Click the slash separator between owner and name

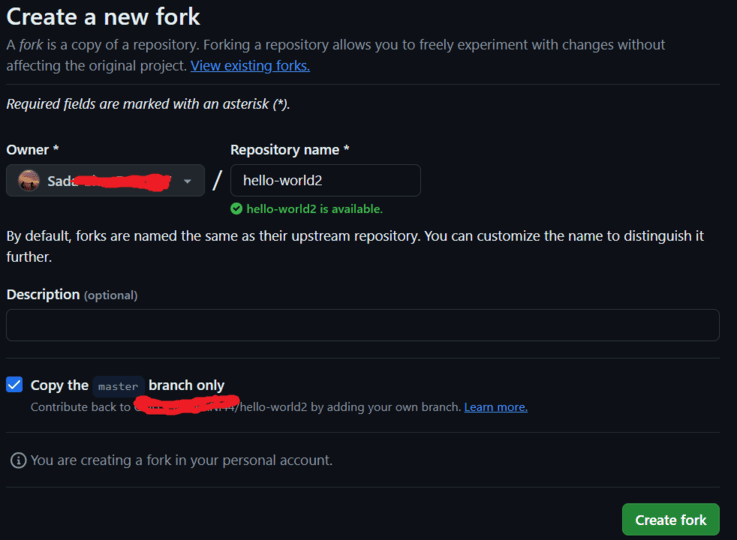(x=217, y=182)
